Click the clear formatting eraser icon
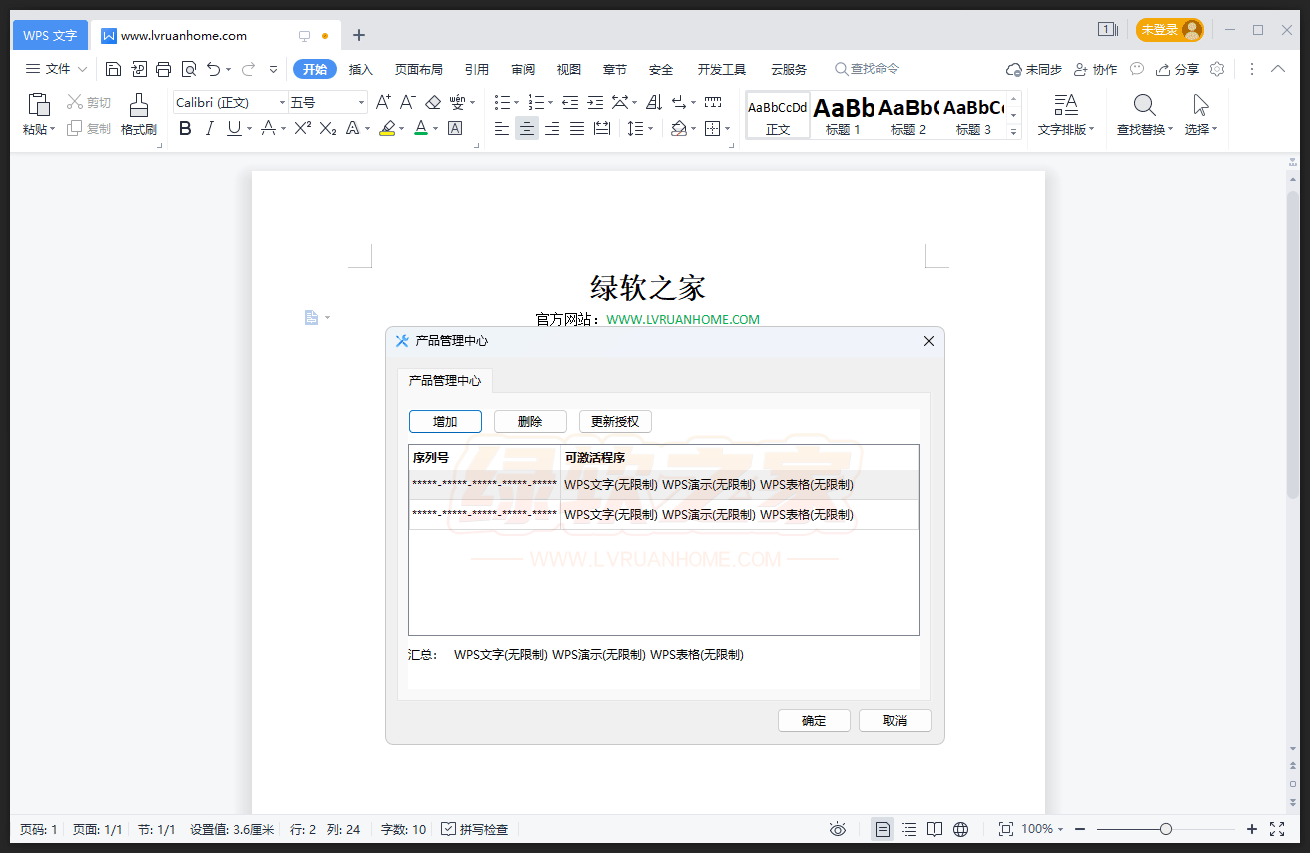The image size is (1310, 853). [x=433, y=102]
